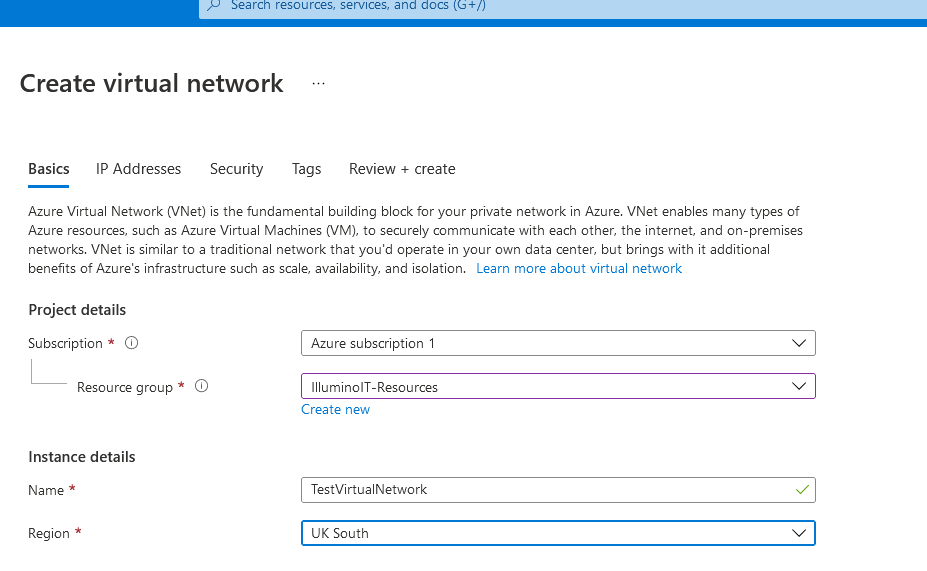The height and width of the screenshot is (571, 927).
Task: Click Create new resource group link
Action: (x=335, y=410)
